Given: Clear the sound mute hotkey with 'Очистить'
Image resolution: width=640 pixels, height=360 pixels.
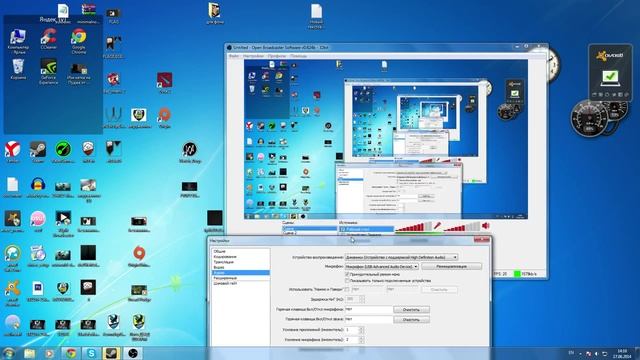Looking at the screenshot, I should pos(411,320).
